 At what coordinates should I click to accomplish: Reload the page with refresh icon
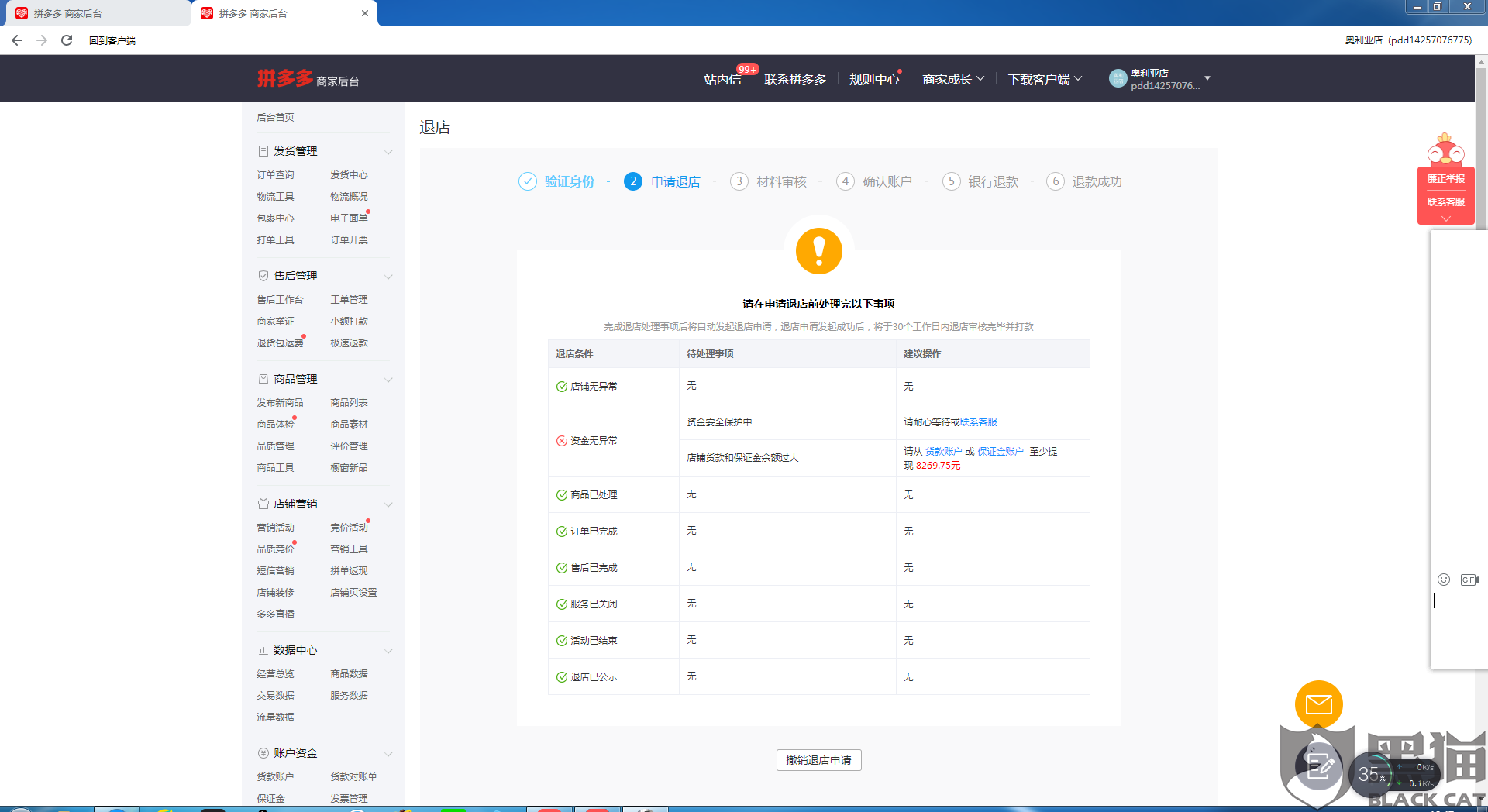(x=67, y=40)
